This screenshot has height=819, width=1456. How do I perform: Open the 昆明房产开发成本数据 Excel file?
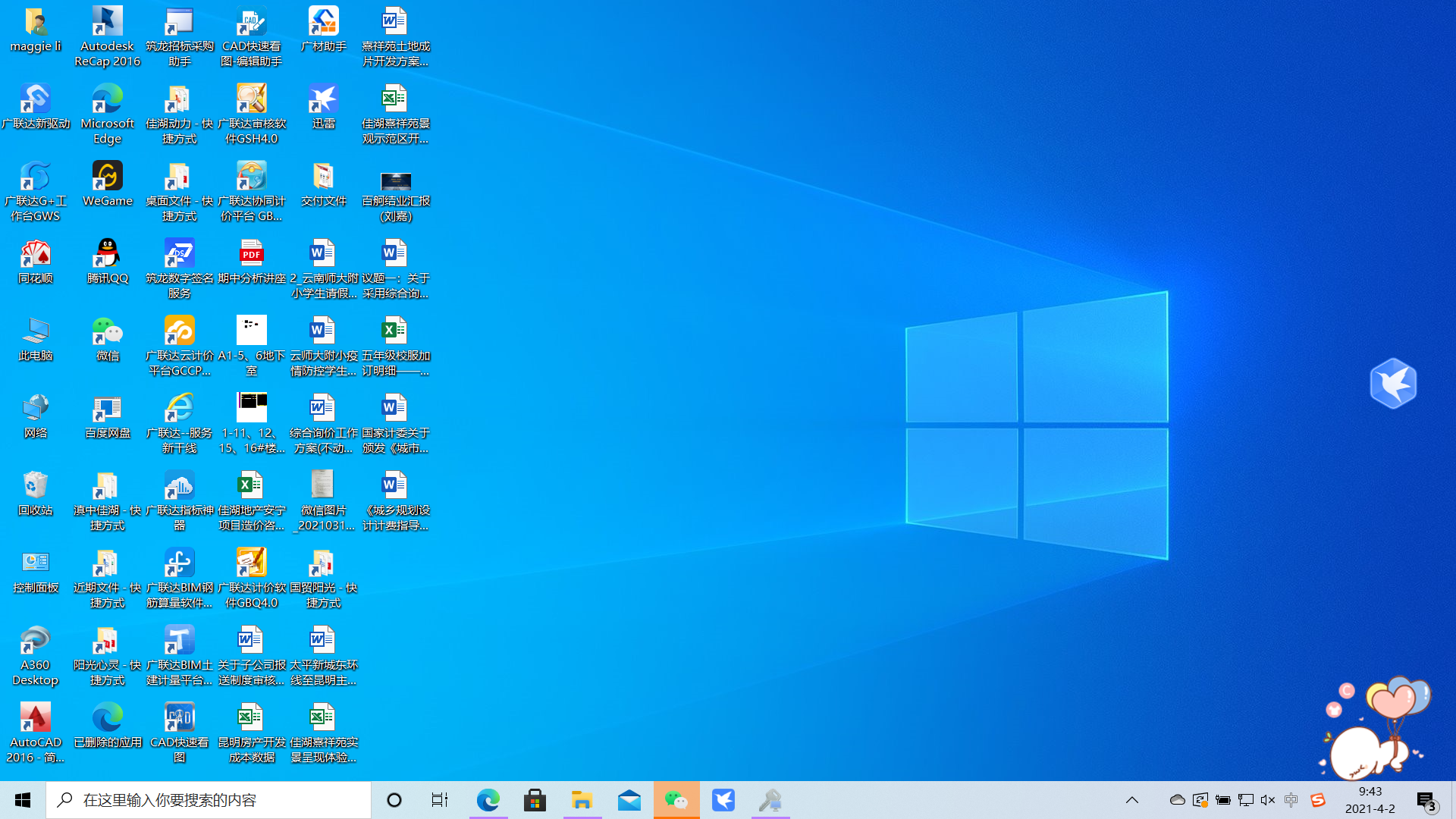tap(252, 733)
